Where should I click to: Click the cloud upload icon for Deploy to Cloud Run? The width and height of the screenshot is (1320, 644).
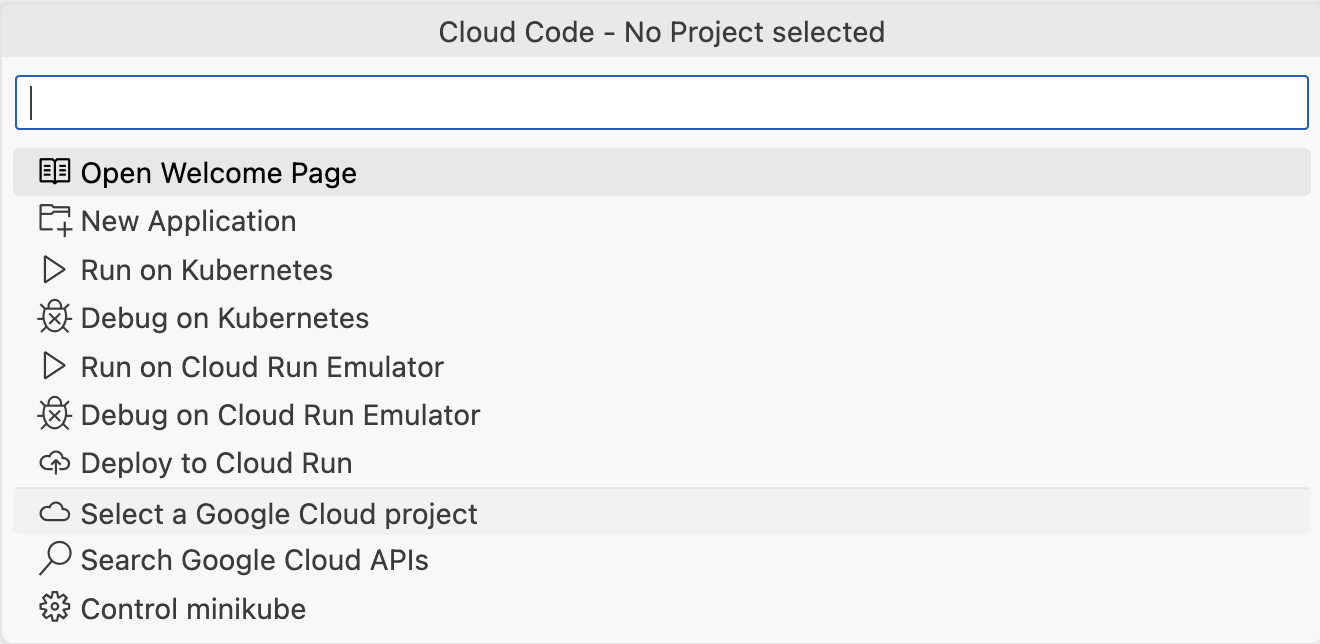coord(55,463)
